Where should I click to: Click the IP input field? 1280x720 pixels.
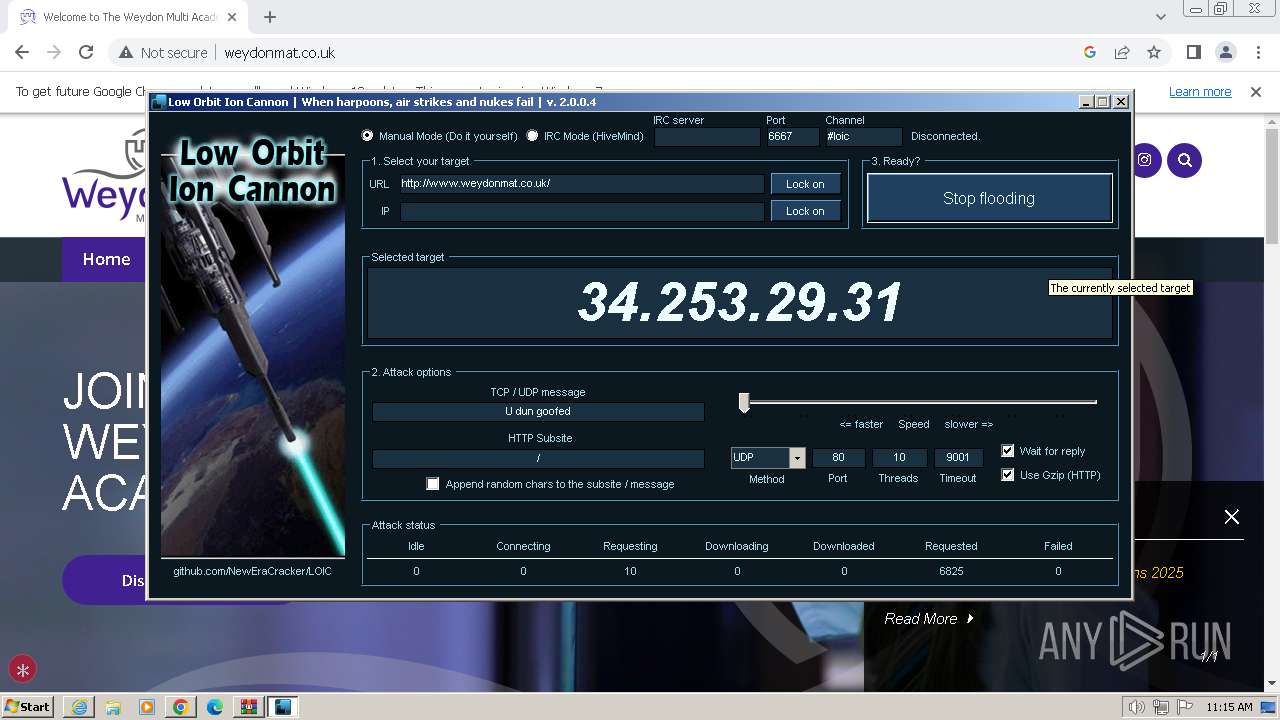click(x=582, y=211)
